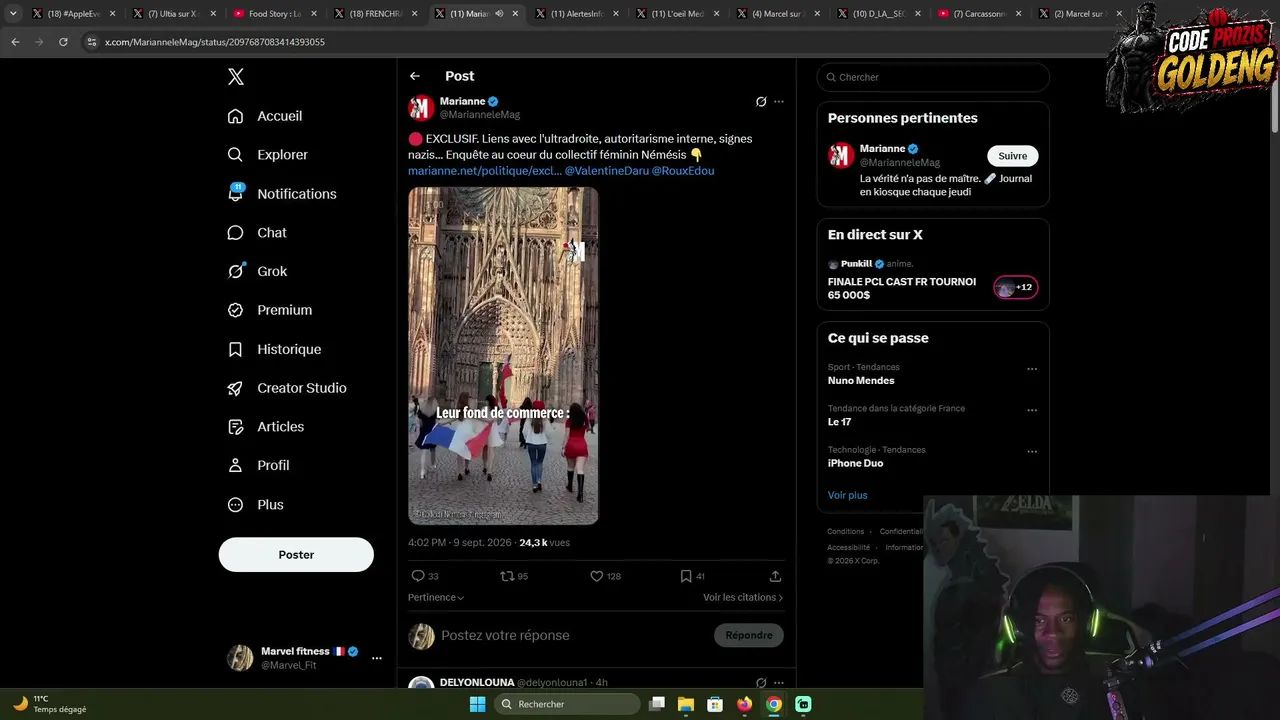Follow Marianne with the Suivre button
The image size is (1280, 720).
click(x=1013, y=156)
